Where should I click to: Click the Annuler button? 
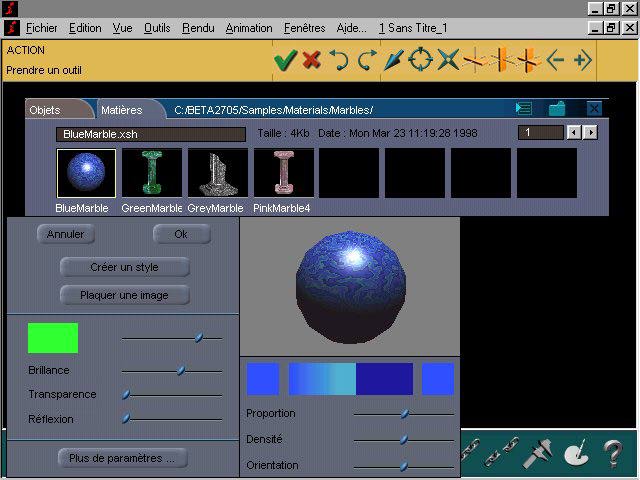coord(66,234)
